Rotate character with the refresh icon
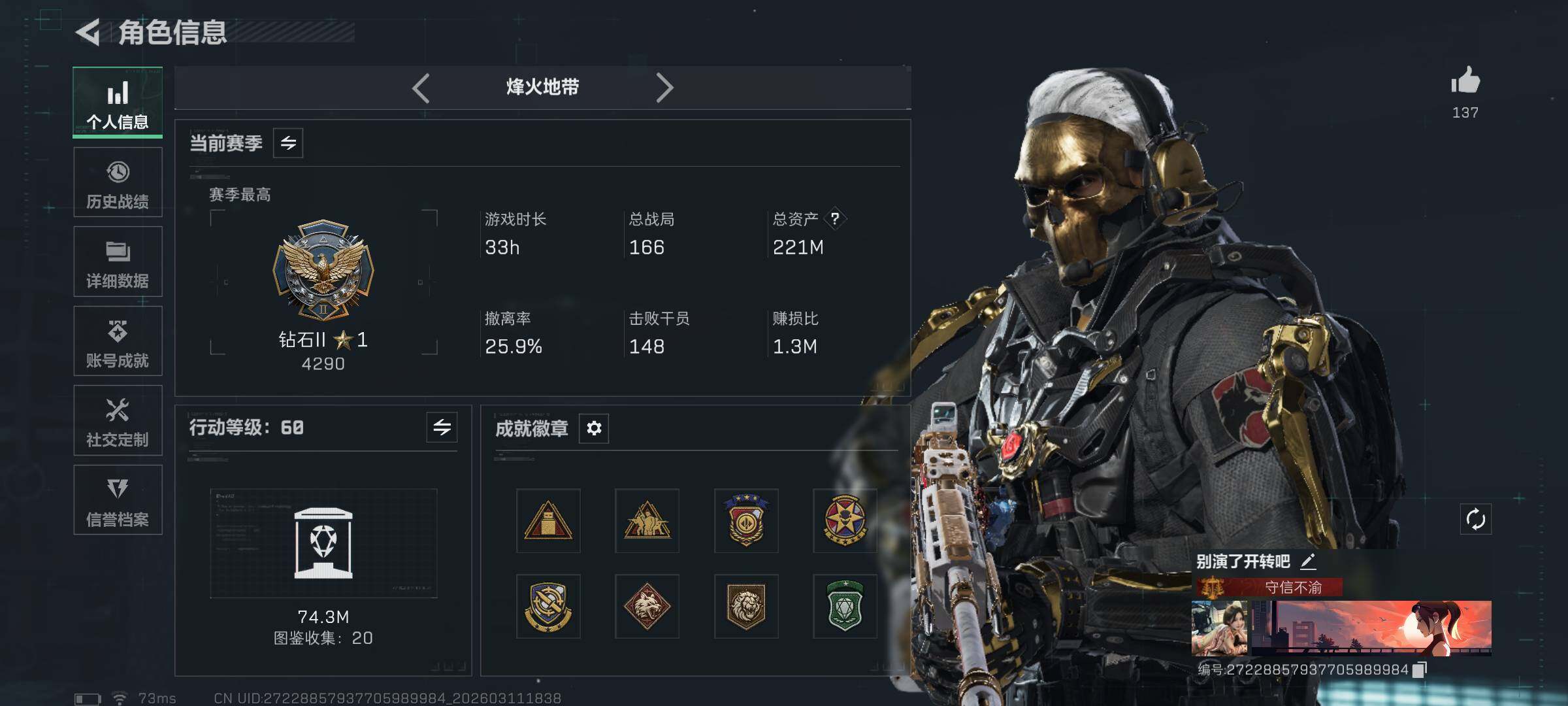This screenshot has height=706, width=1568. 1475,520
